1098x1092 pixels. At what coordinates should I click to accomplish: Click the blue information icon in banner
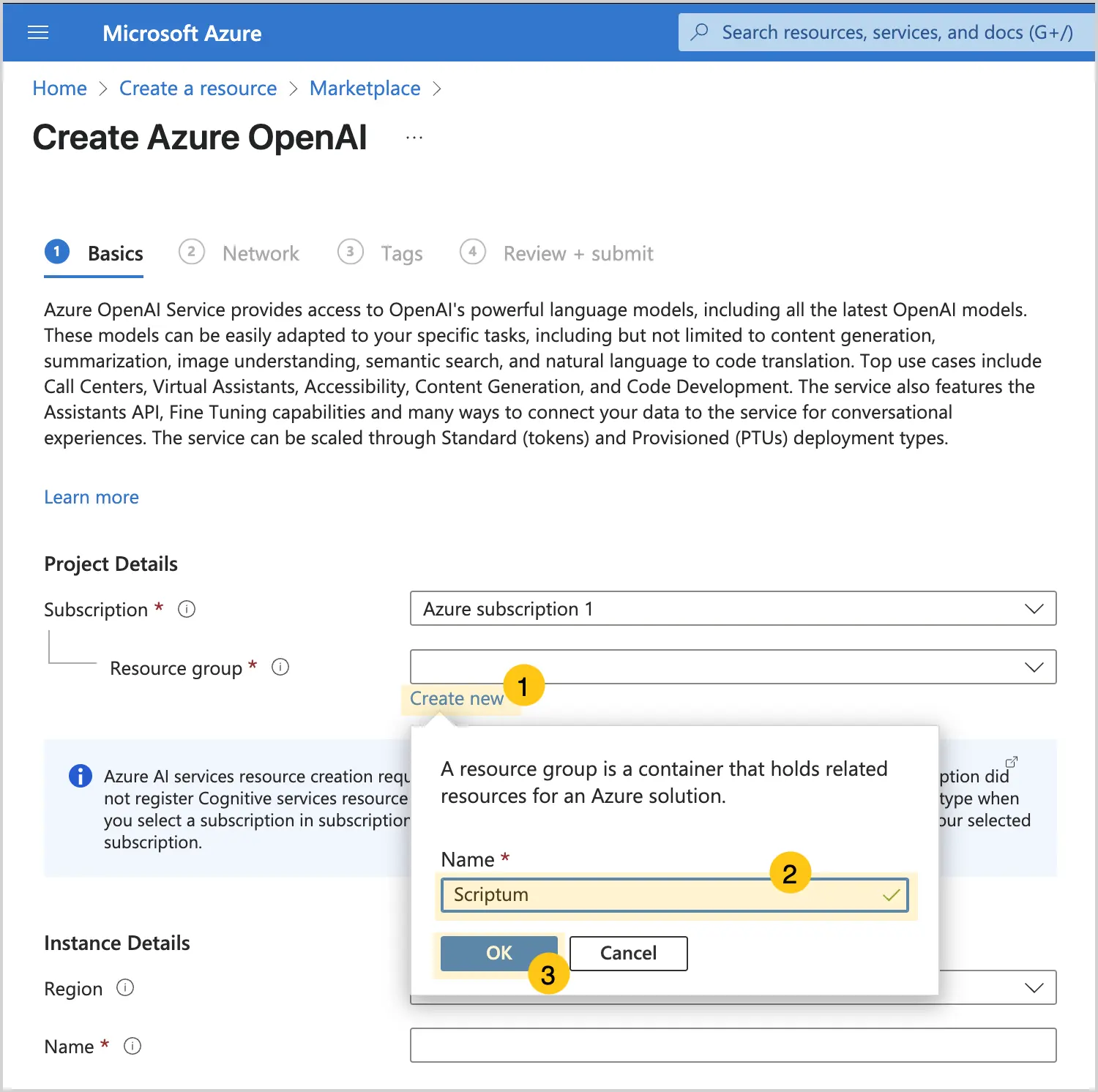[80, 776]
